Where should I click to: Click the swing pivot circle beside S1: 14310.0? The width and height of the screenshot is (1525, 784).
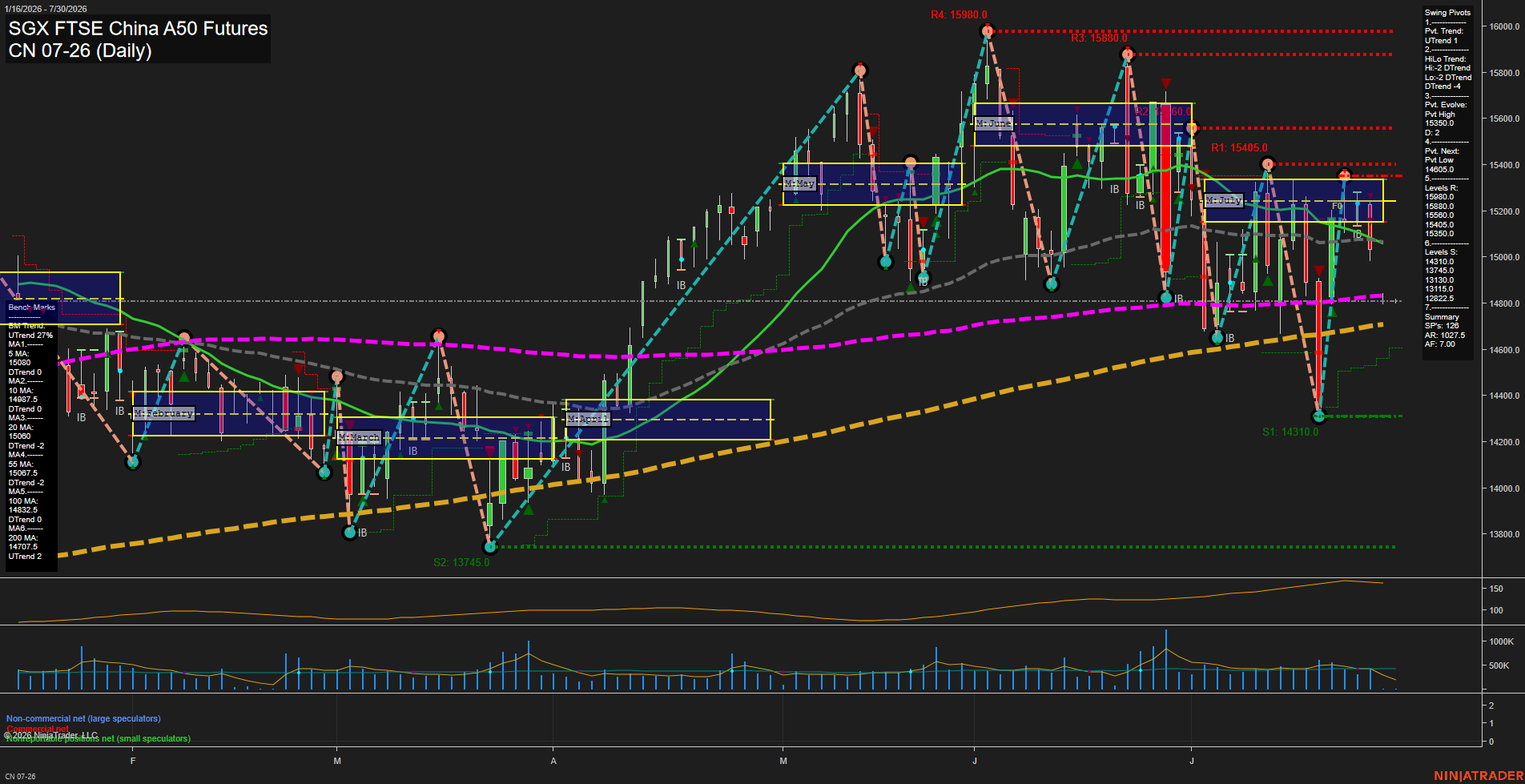pos(1319,416)
